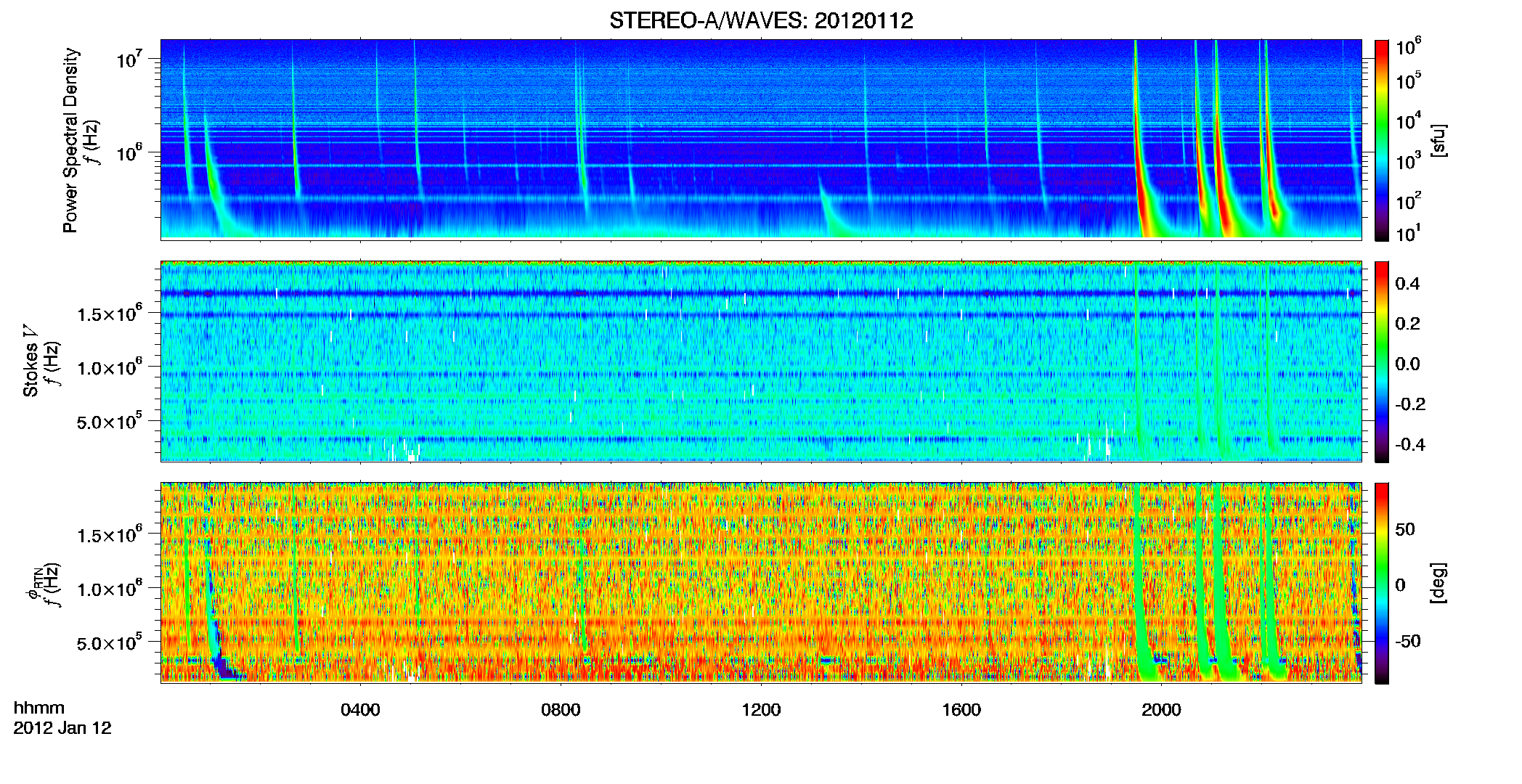Click the 2012 Jan 12 date label
The width and height of the screenshot is (1522, 784).
tap(62, 728)
